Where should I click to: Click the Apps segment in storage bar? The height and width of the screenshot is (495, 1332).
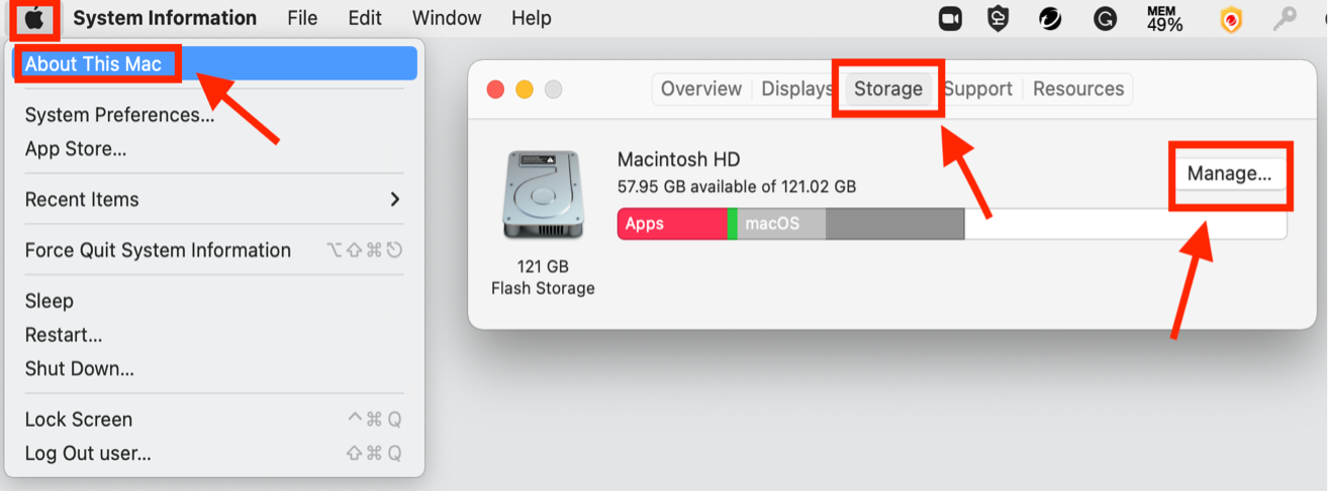coord(671,224)
